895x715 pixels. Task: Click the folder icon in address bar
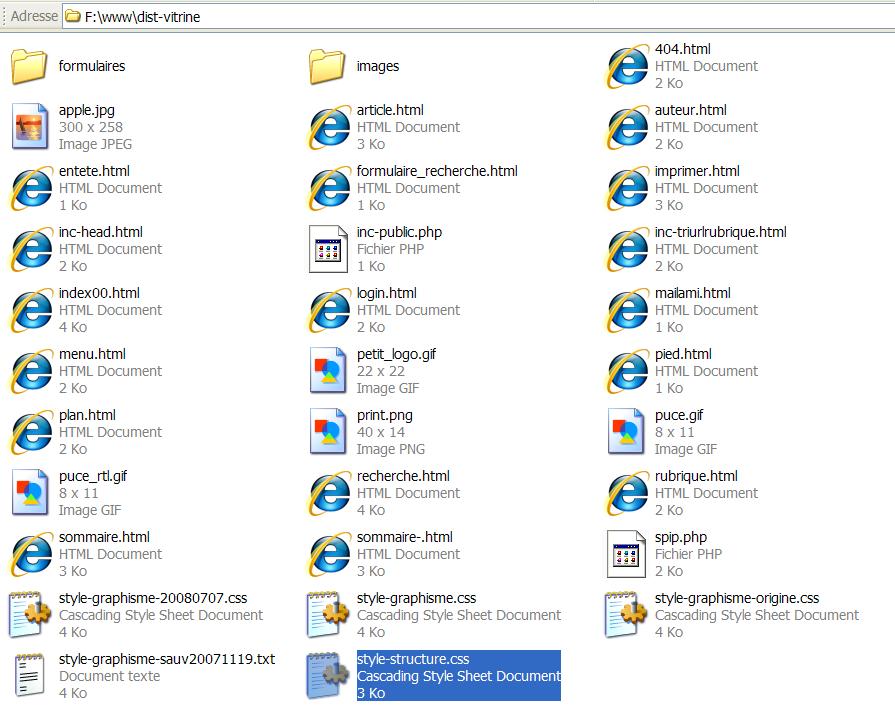pos(72,16)
